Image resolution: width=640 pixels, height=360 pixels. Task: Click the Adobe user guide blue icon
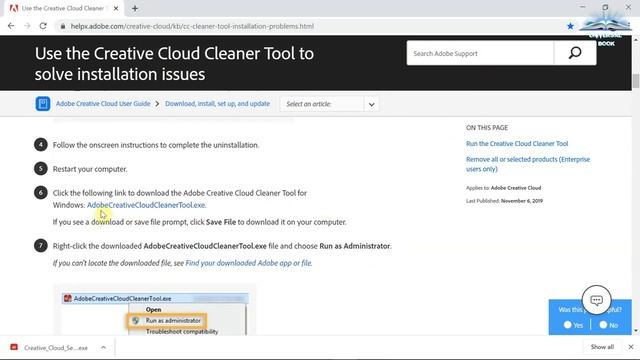[x=43, y=104]
